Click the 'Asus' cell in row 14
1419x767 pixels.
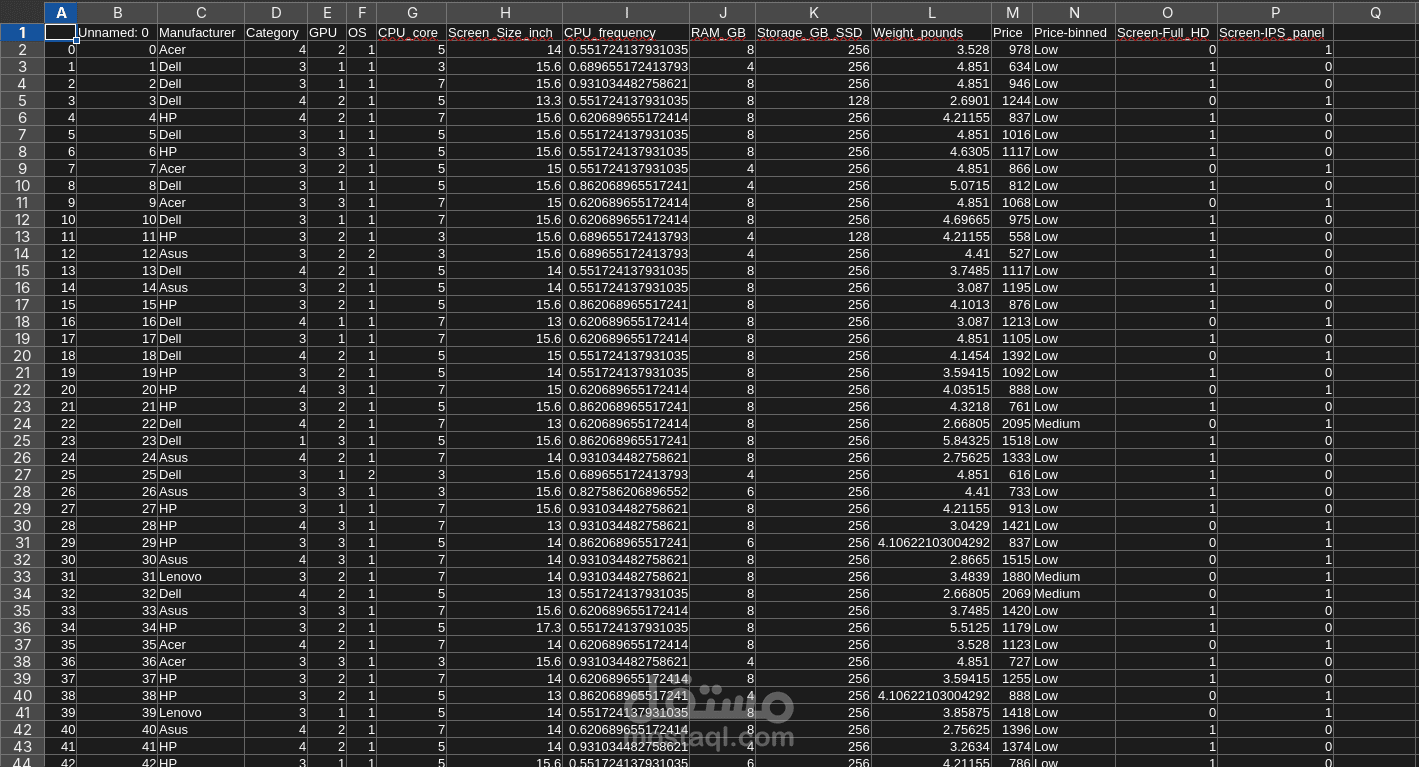201,253
